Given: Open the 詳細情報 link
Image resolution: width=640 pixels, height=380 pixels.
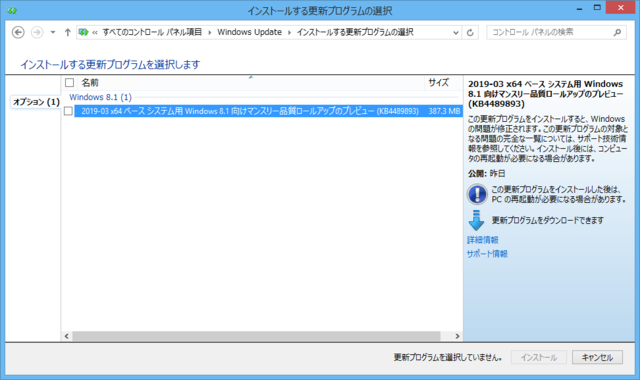Looking at the screenshot, I should 483,240.
